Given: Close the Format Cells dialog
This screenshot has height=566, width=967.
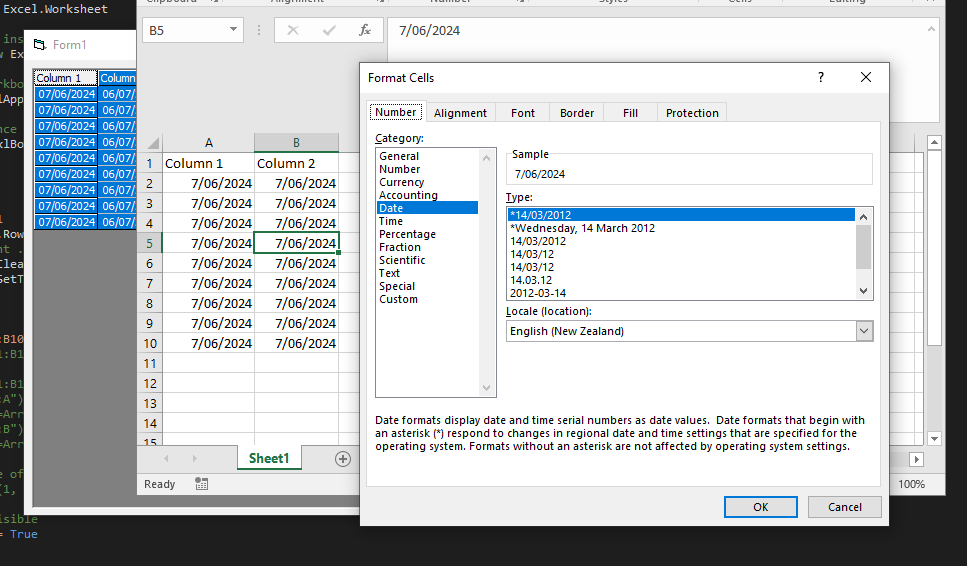Looking at the screenshot, I should coord(866,77).
